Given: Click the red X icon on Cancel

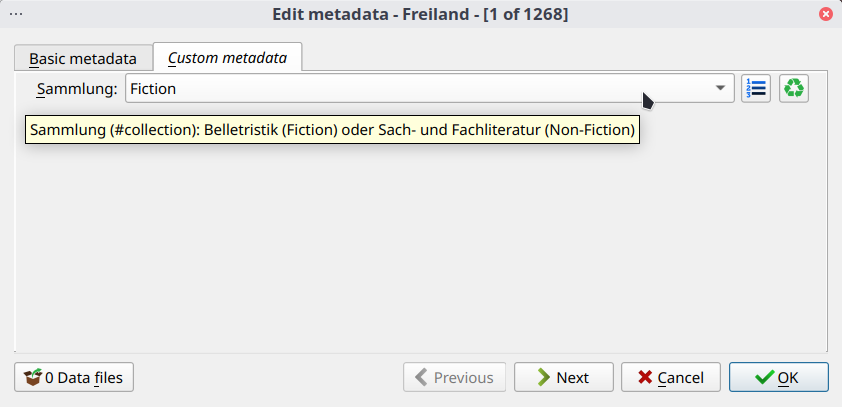Looking at the screenshot, I should [x=646, y=377].
